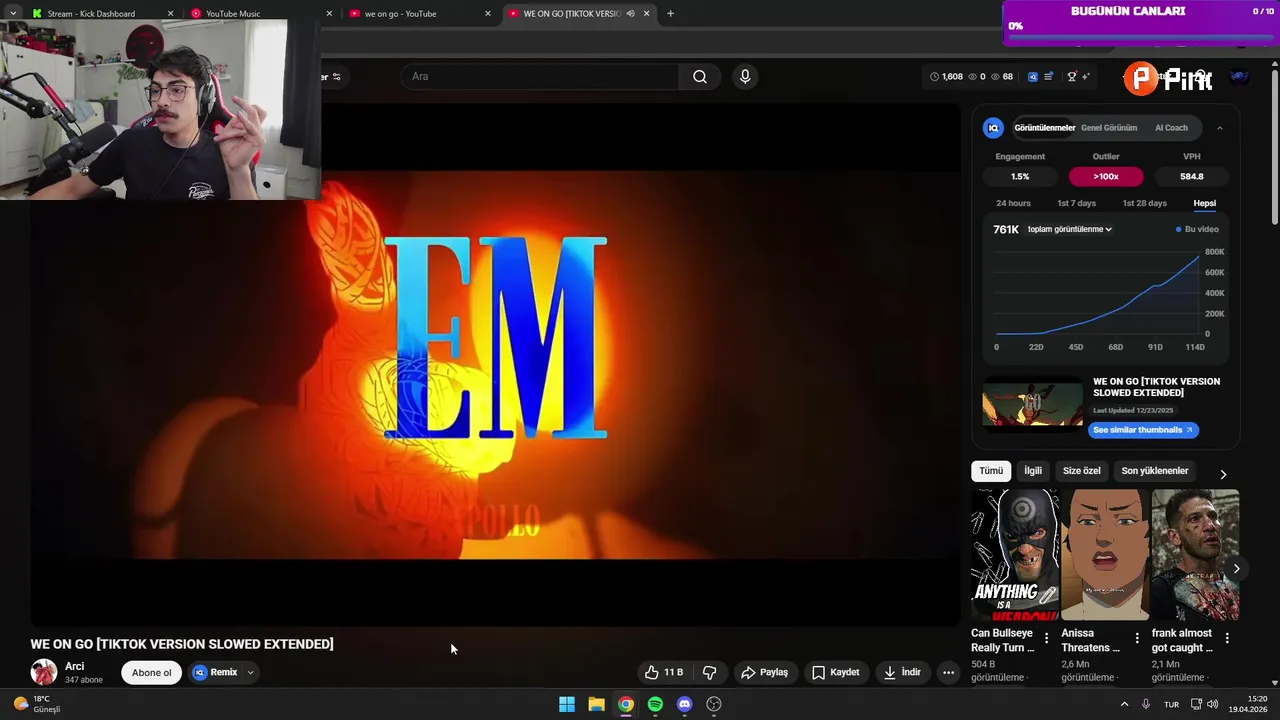The height and width of the screenshot is (720, 1280).
Task: Click Chrome icon in the taskbar
Action: (x=626, y=704)
